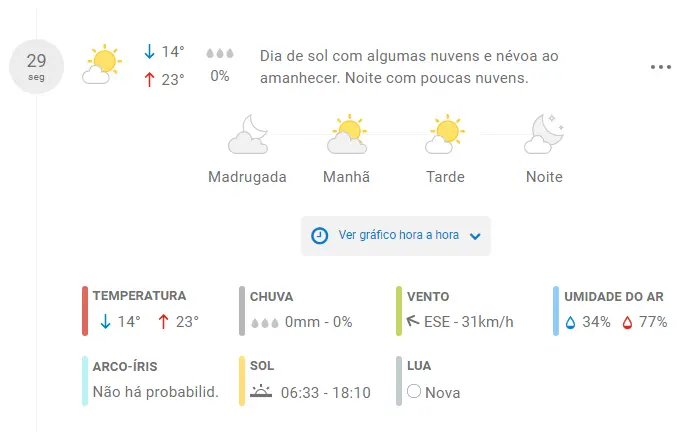
Task: Click the Manhã sun and cloud icon
Action: click(x=347, y=134)
